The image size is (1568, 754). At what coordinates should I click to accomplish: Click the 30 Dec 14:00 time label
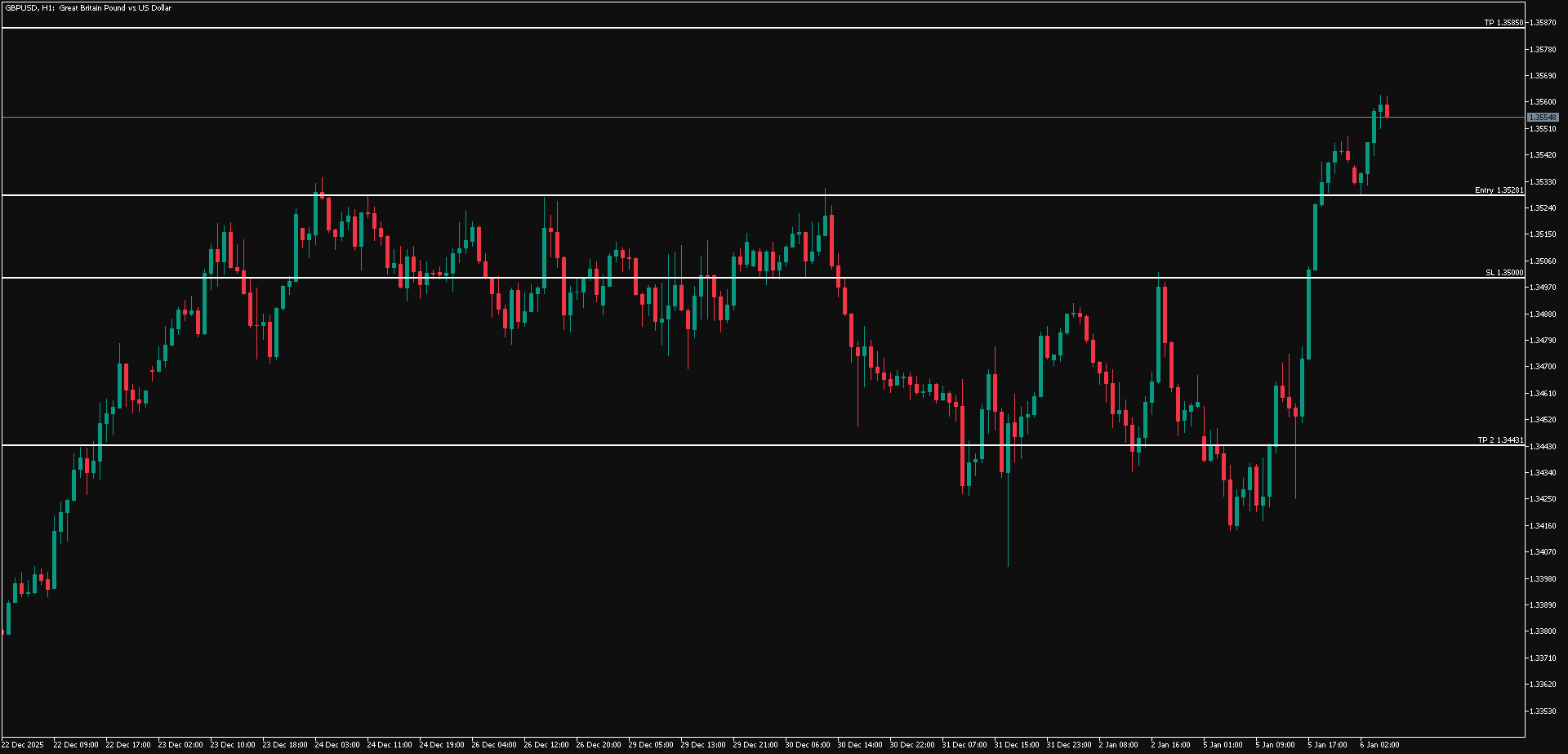pos(859,745)
